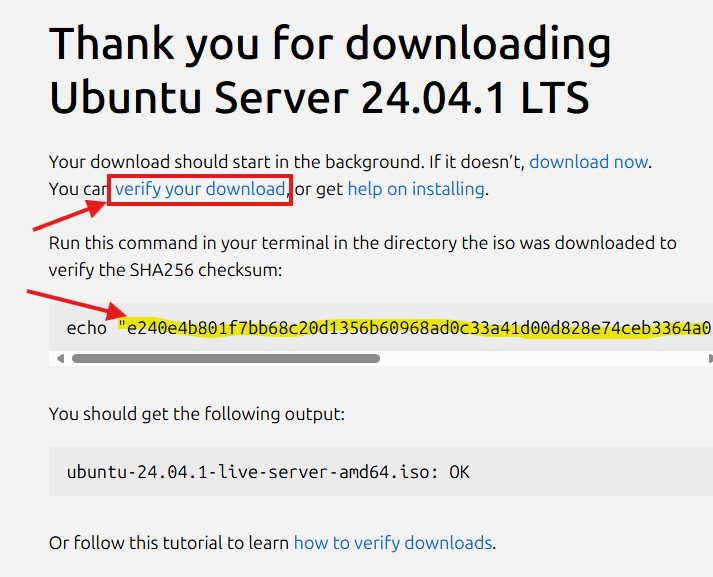
Task: Click the horizontal scrollbar thumb under echo command
Action: click(226, 359)
